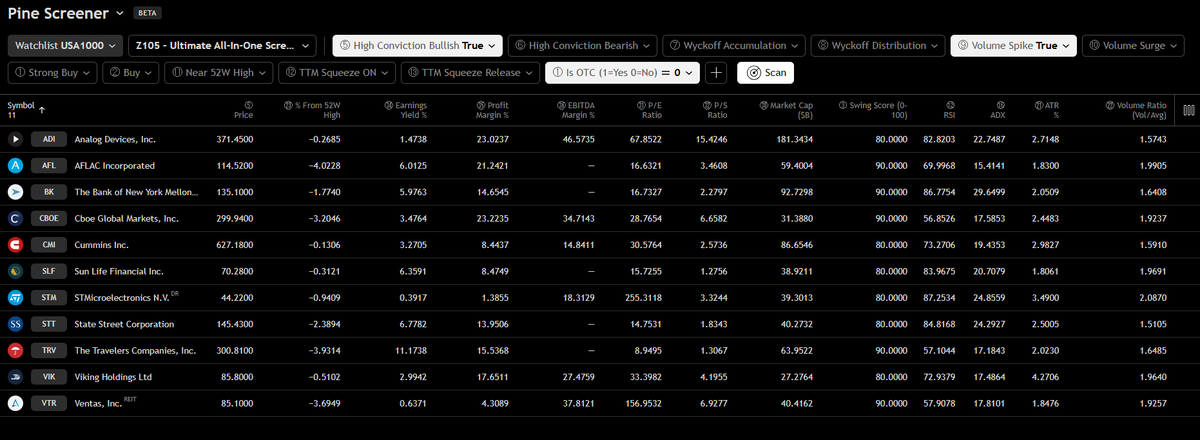Select the ADI ticker badge
The width and height of the screenshot is (1200, 440).
(x=49, y=139)
